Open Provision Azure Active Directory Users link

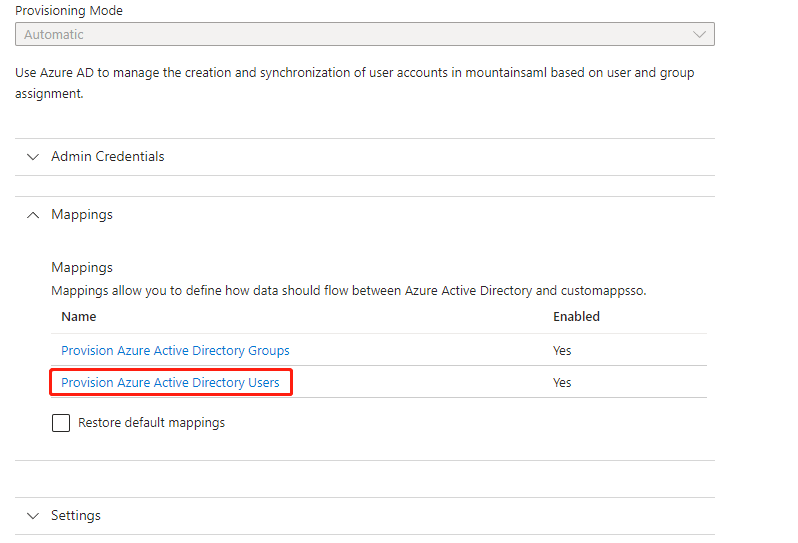tap(170, 383)
